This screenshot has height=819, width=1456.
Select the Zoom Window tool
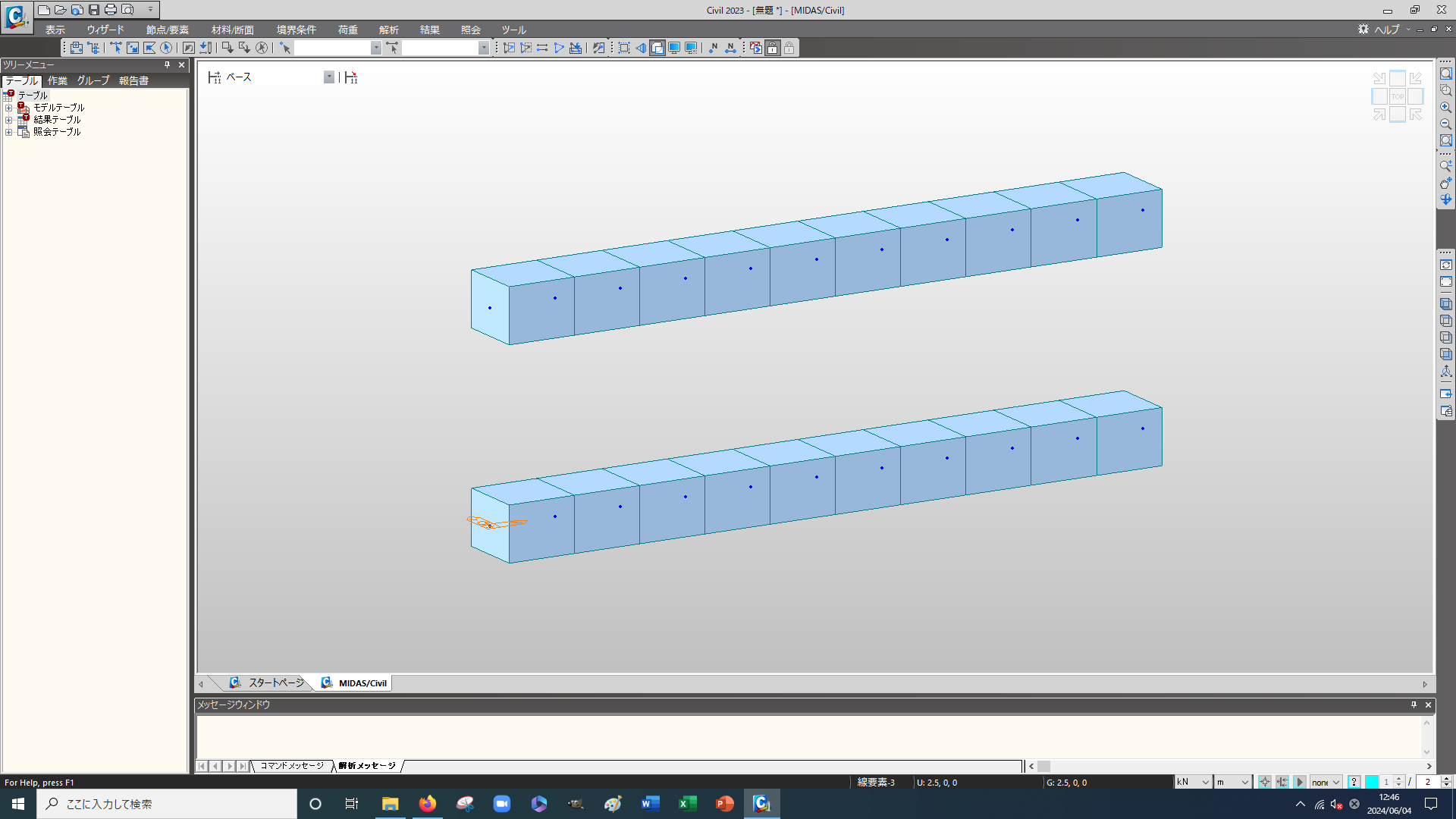click(1446, 90)
